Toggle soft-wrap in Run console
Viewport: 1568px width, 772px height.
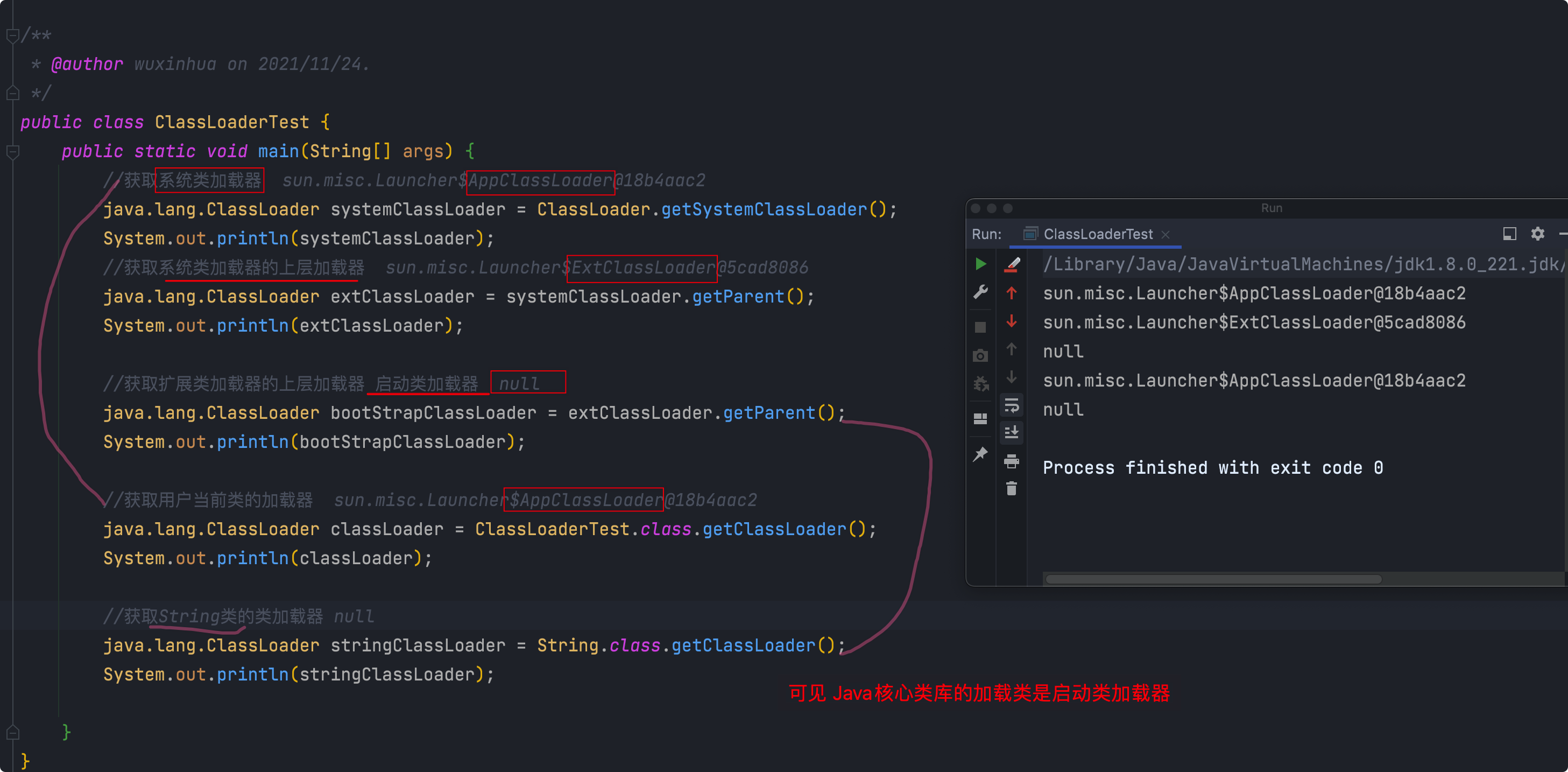[x=1012, y=405]
